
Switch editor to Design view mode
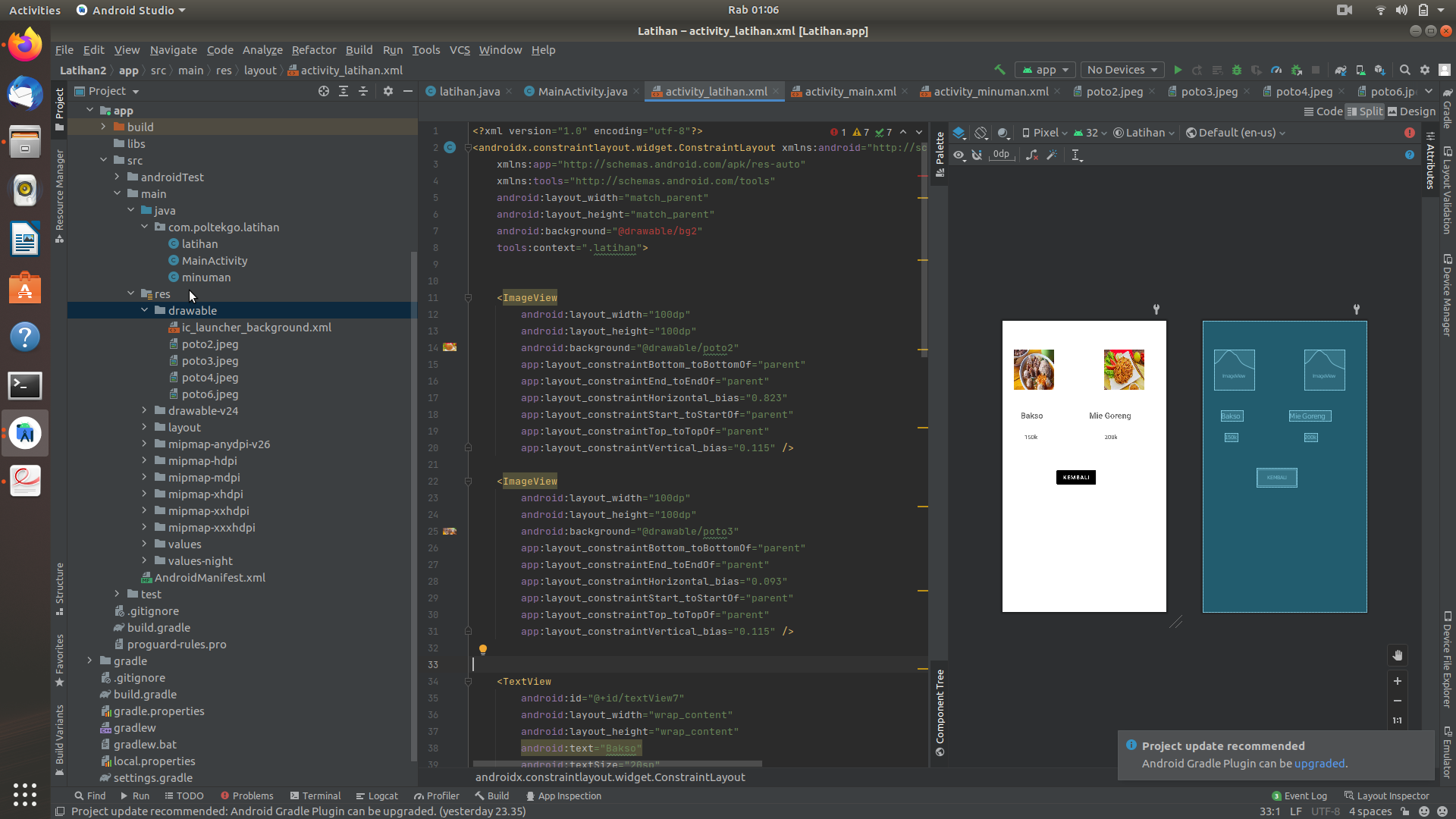1411,111
